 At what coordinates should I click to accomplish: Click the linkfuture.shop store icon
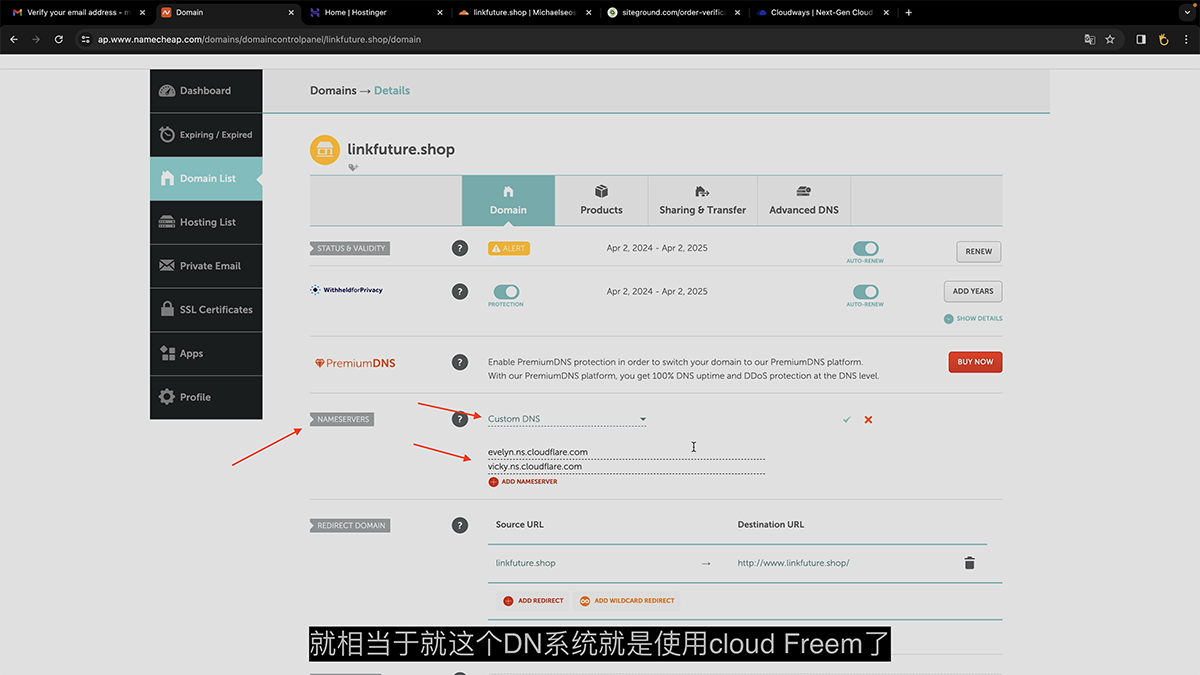[x=324, y=150]
